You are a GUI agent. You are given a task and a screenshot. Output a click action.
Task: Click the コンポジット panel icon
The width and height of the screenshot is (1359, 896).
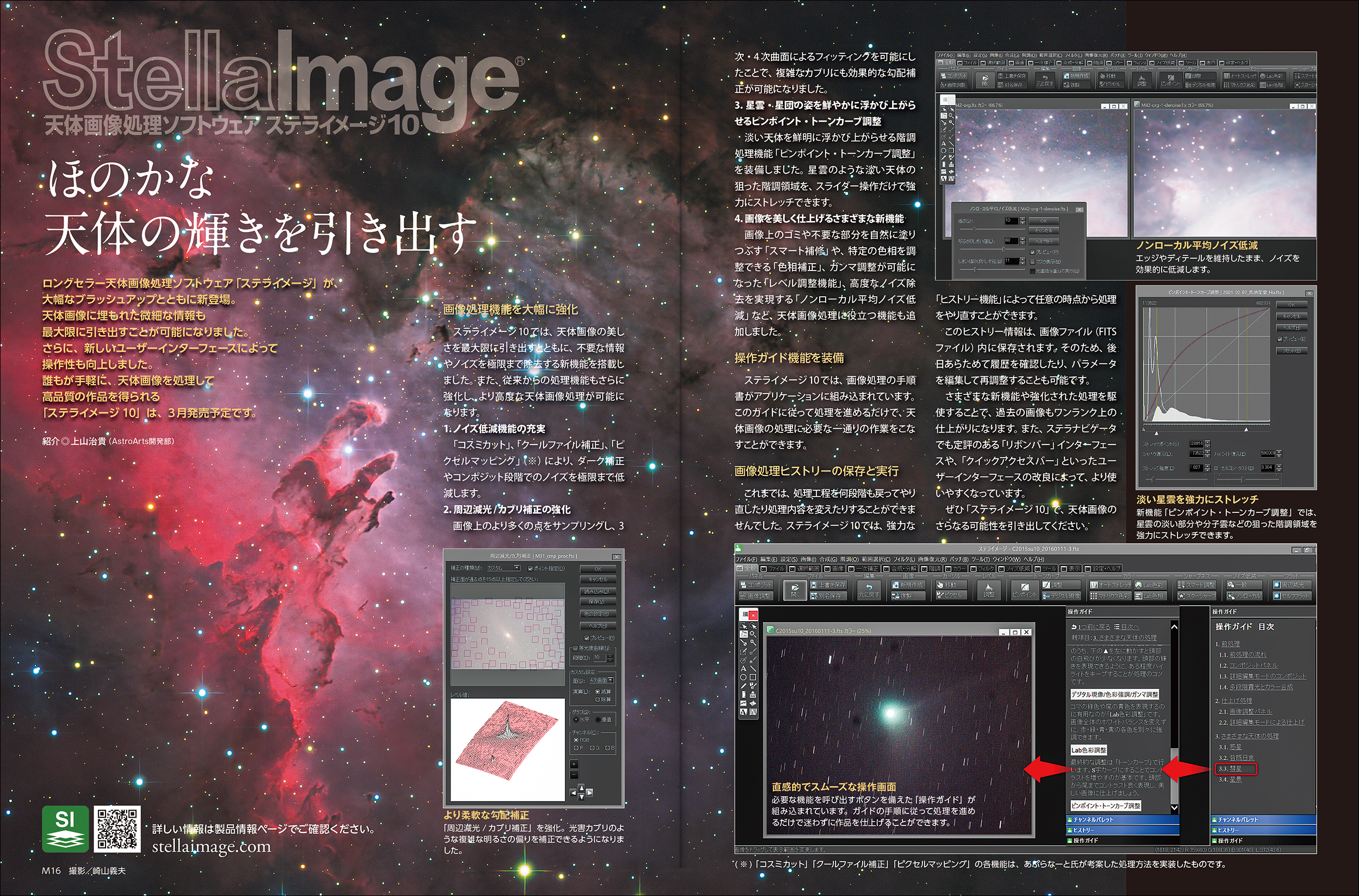(x=756, y=585)
